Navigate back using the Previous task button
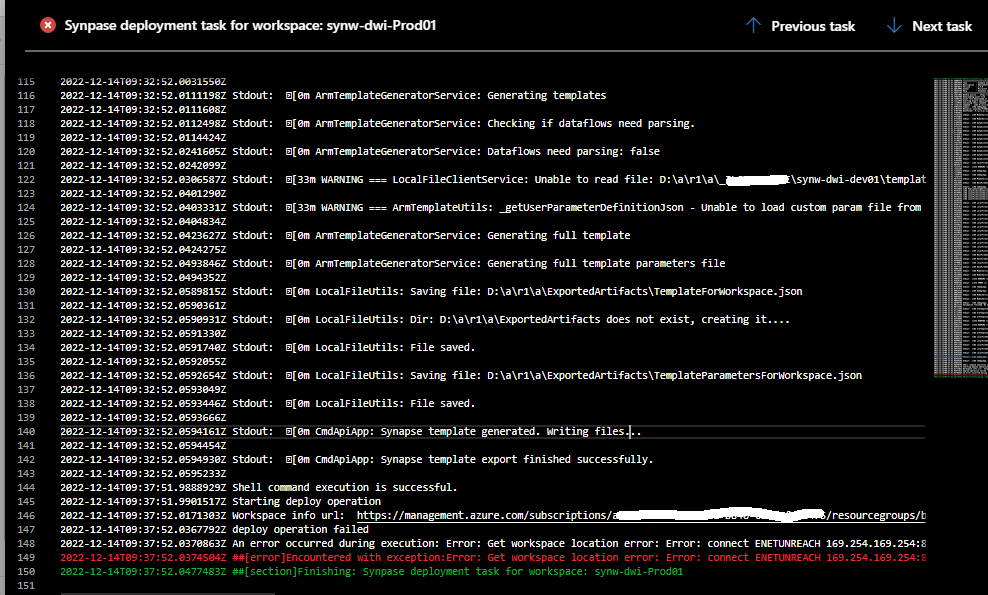The image size is (988, 595). pos(813,25)
